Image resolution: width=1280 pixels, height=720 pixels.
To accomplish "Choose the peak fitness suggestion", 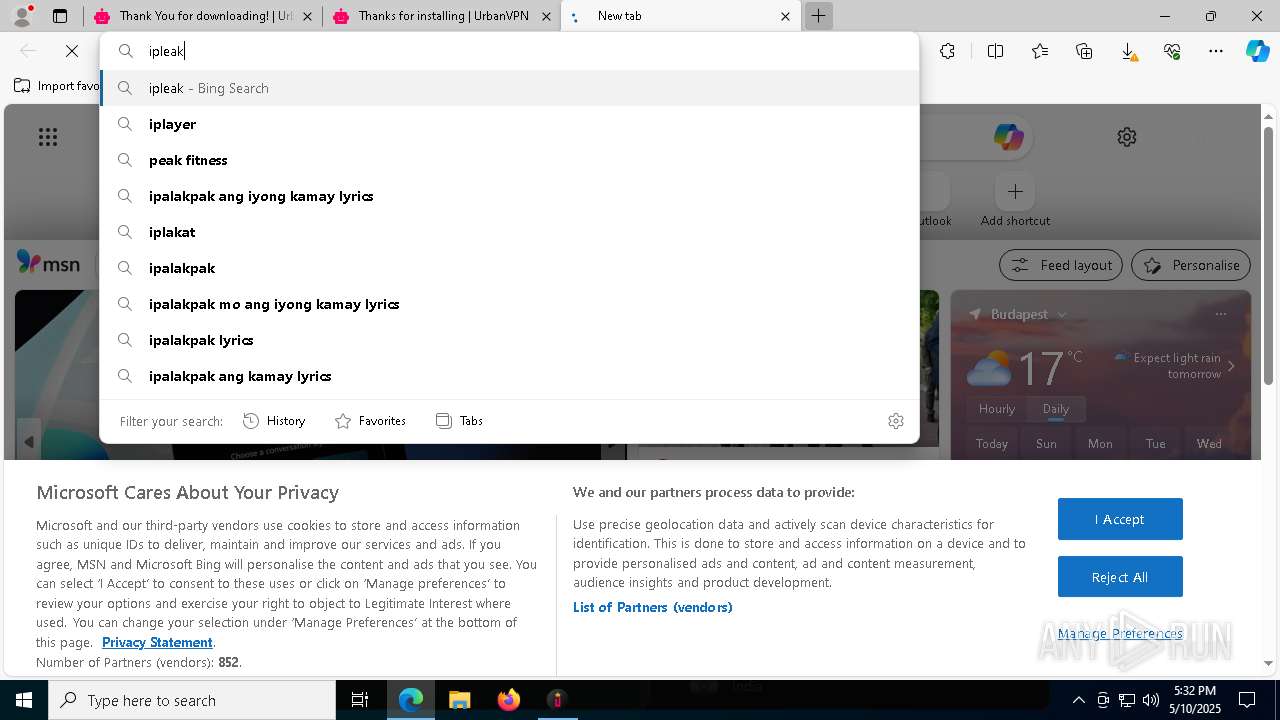I will point(509,160).
